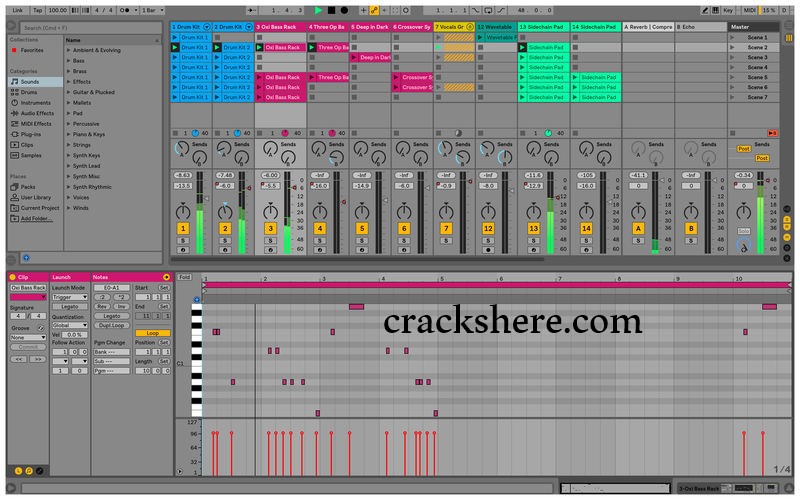Click the track 1 pan knob
This screenshot has width=800, height=500.
click(183, 211)
